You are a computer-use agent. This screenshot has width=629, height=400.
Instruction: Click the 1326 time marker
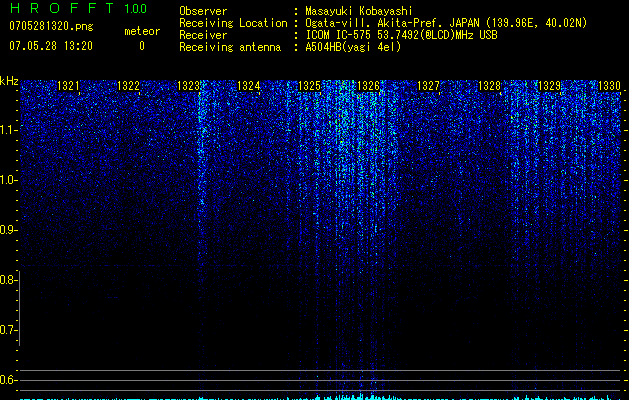coord(369,86)
